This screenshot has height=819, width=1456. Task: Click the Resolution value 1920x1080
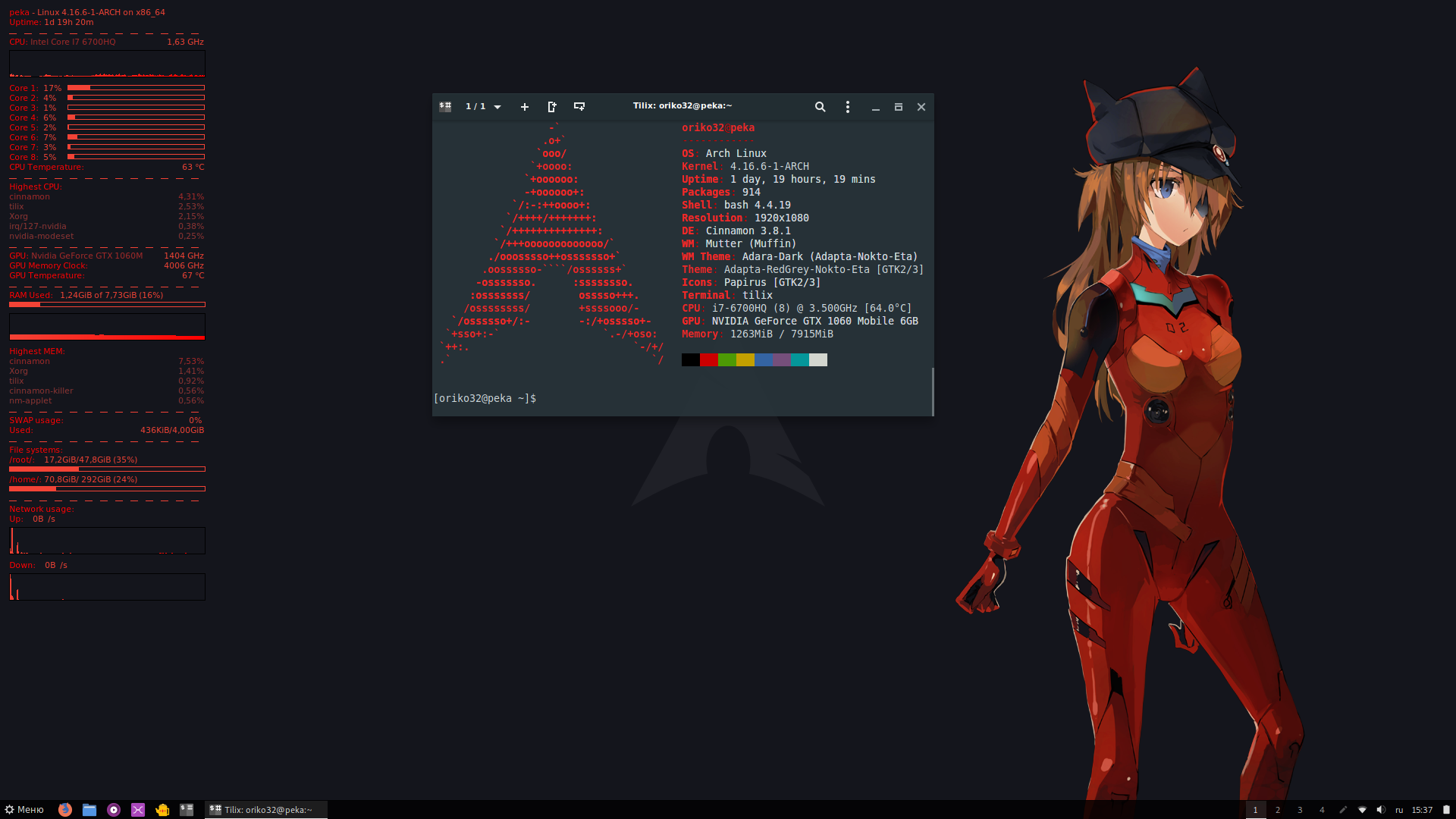782,218
